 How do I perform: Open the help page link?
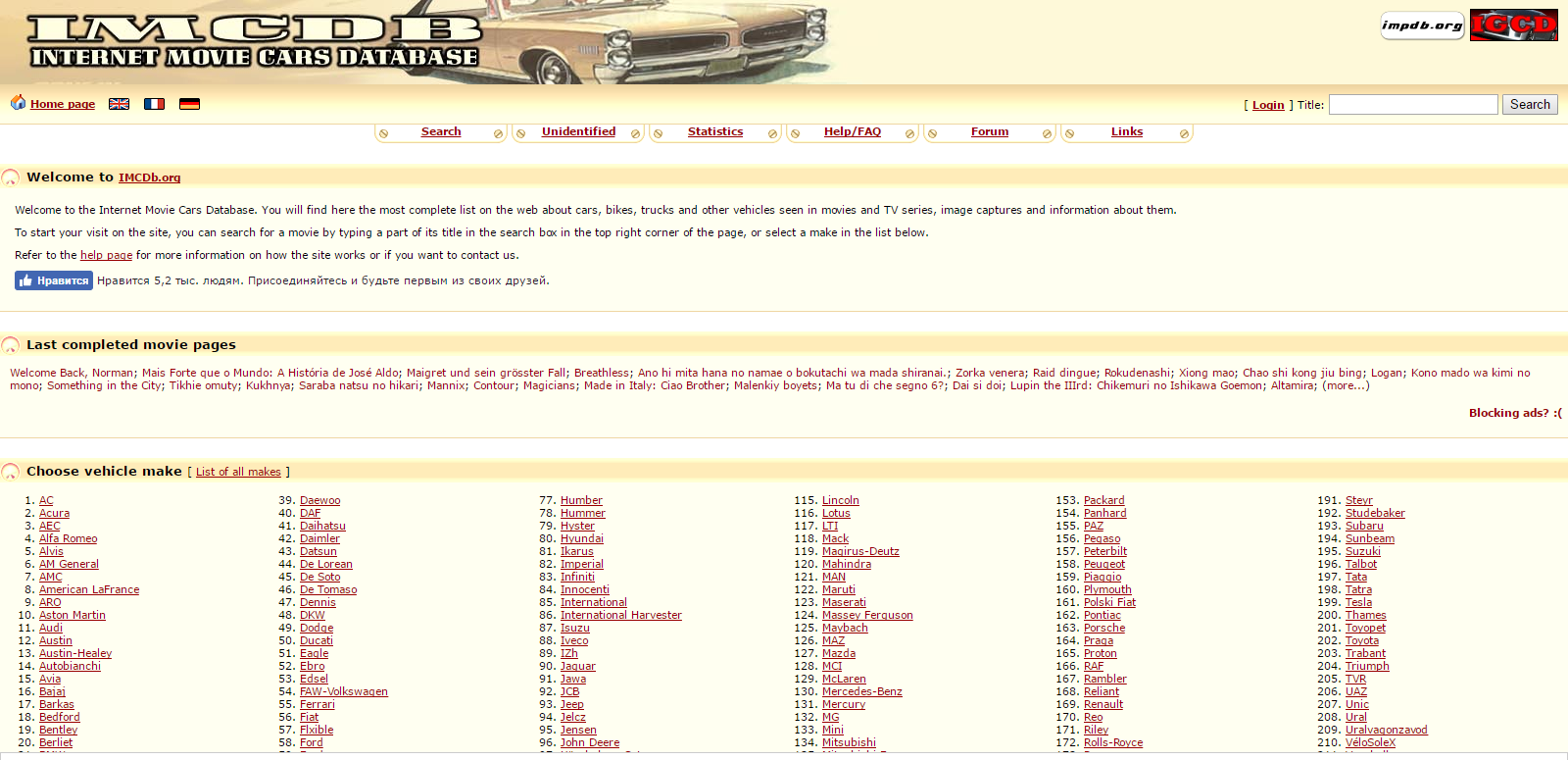coord(106,255)
